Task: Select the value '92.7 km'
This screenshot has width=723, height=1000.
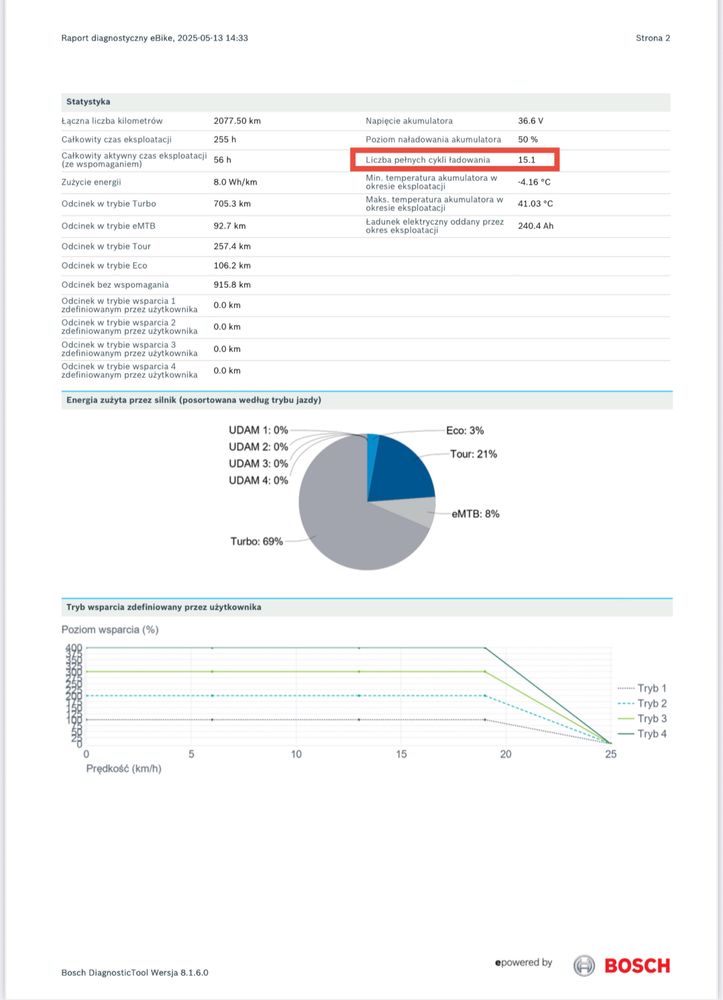Action: click(230, 226)
